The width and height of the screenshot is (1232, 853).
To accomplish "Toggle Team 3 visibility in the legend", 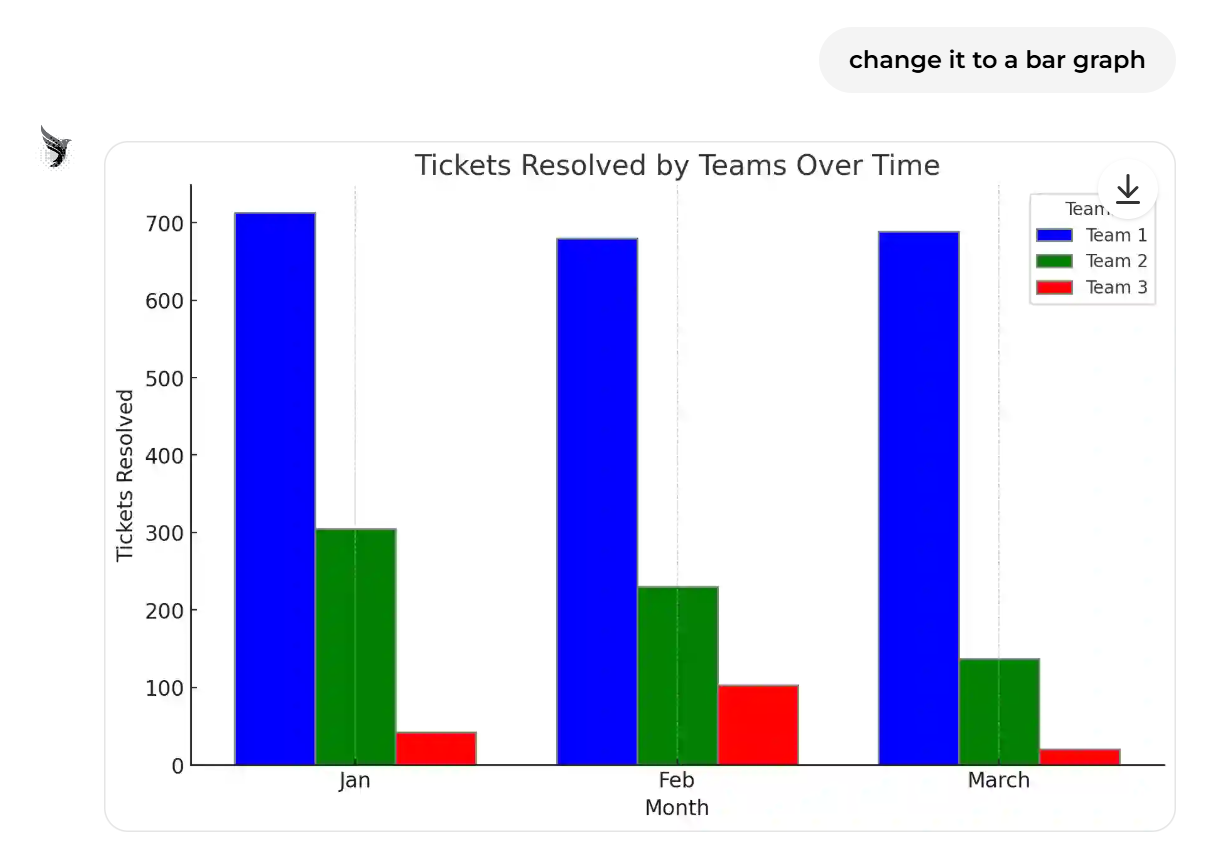I will tap(1115, 287).
